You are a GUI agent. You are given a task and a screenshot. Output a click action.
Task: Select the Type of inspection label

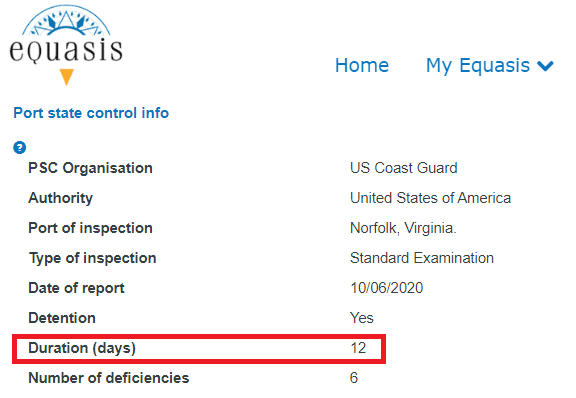tap(93, 258)
